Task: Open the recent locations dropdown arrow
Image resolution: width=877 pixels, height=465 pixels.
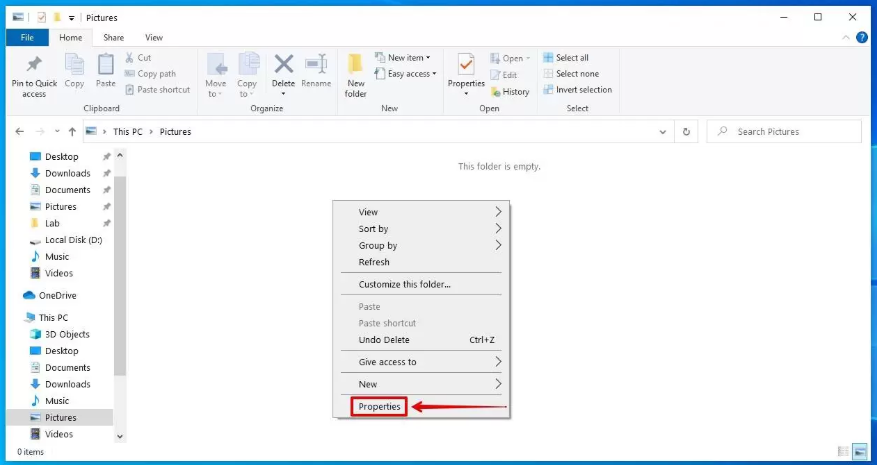Action: 57,132
